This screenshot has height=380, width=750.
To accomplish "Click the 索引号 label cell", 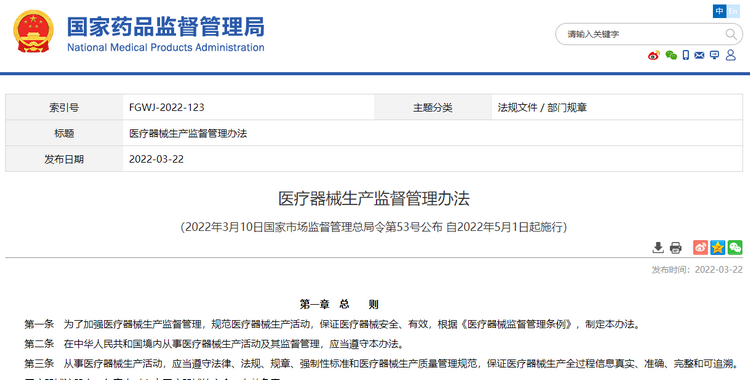I will click(x=64, y=107).
